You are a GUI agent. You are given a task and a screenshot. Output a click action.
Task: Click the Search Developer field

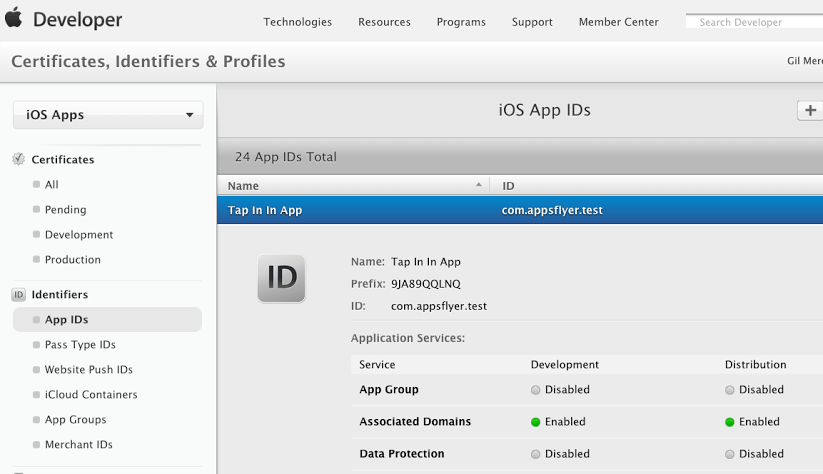[754, 22]
